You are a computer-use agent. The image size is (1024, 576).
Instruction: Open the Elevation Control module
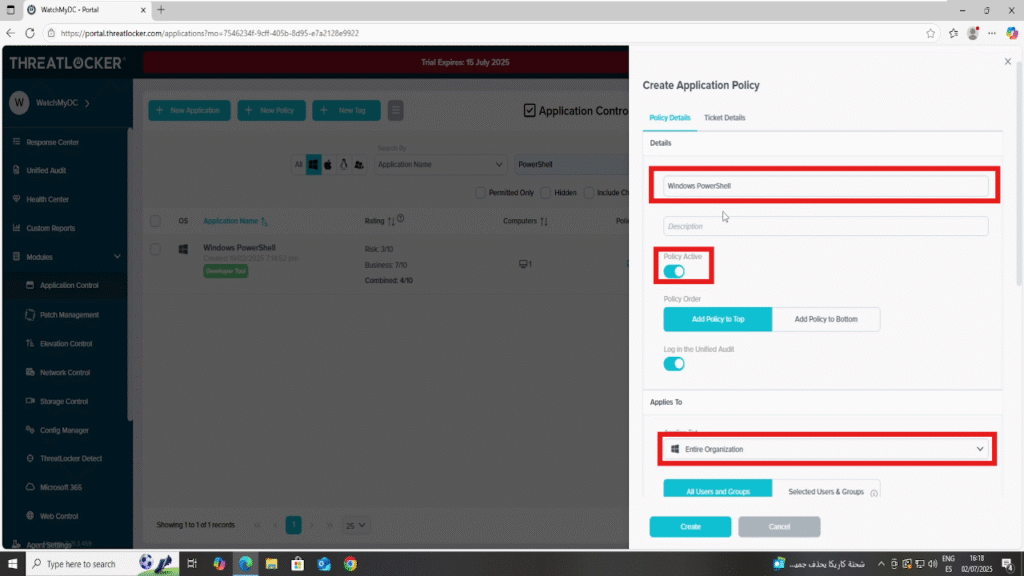[x=65, y=344]
